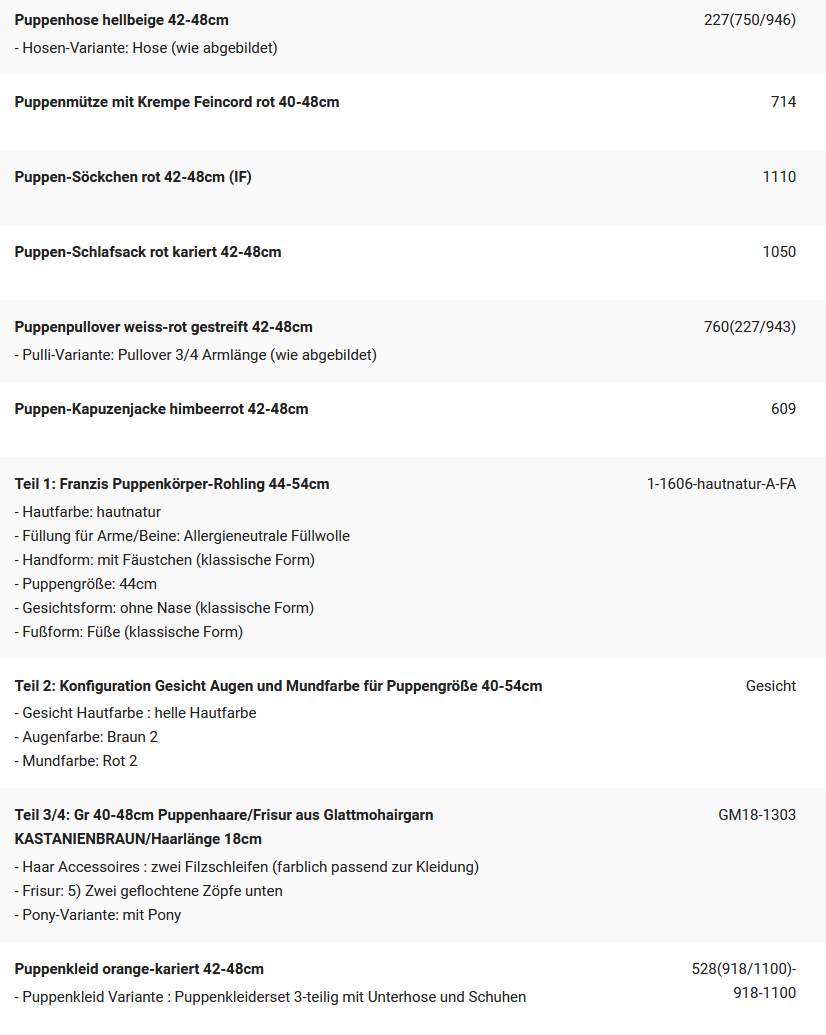Click Teil 1: Franzis Puppenkörper-Rohling heading
Image resolution: width=826 pixels, height=1035 pixels.
172,484
